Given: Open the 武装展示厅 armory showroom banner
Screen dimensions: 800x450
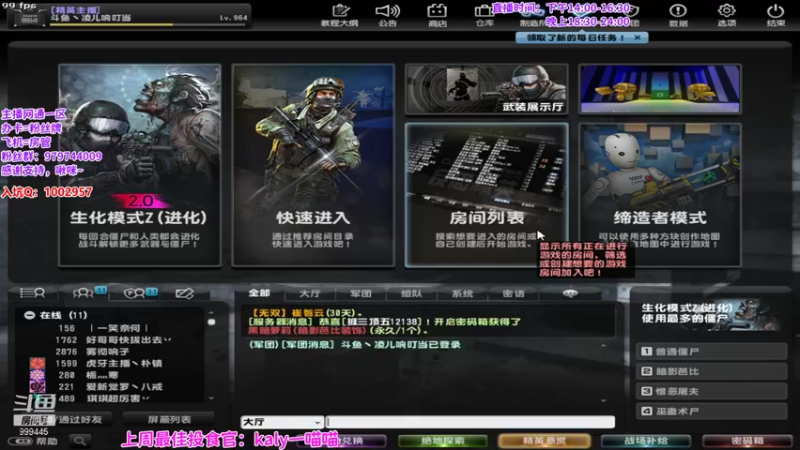Looking at the screenshot, I should click(487, 89).
